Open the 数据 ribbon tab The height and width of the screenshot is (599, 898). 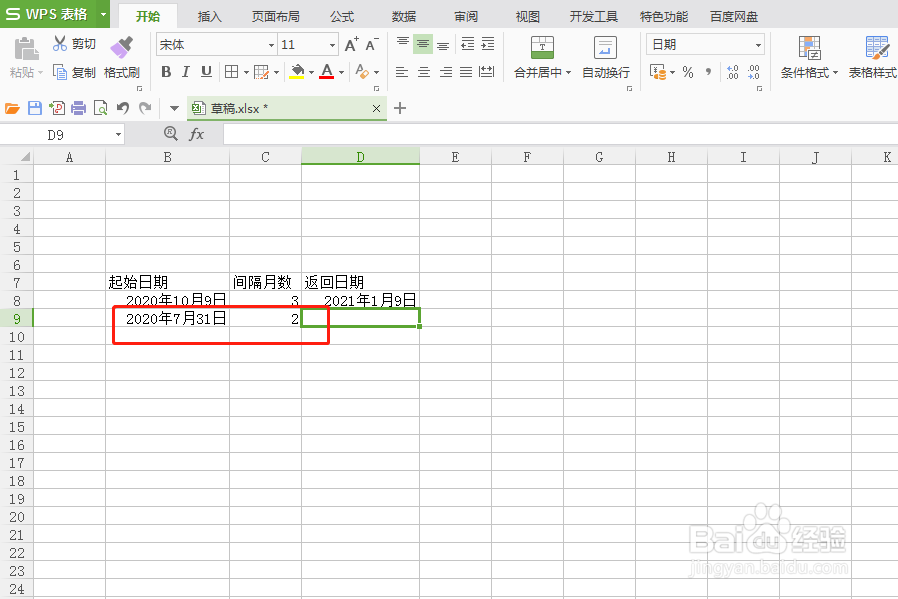click(x=402, y=15)
